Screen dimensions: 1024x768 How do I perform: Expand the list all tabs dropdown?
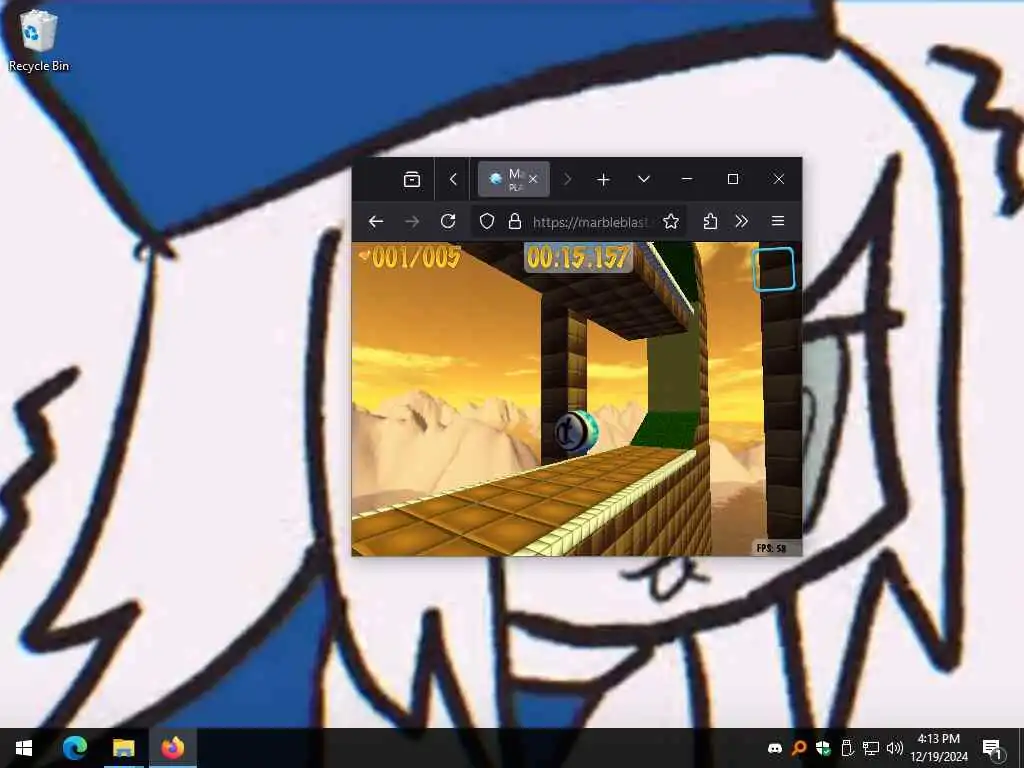coord(644,179)
